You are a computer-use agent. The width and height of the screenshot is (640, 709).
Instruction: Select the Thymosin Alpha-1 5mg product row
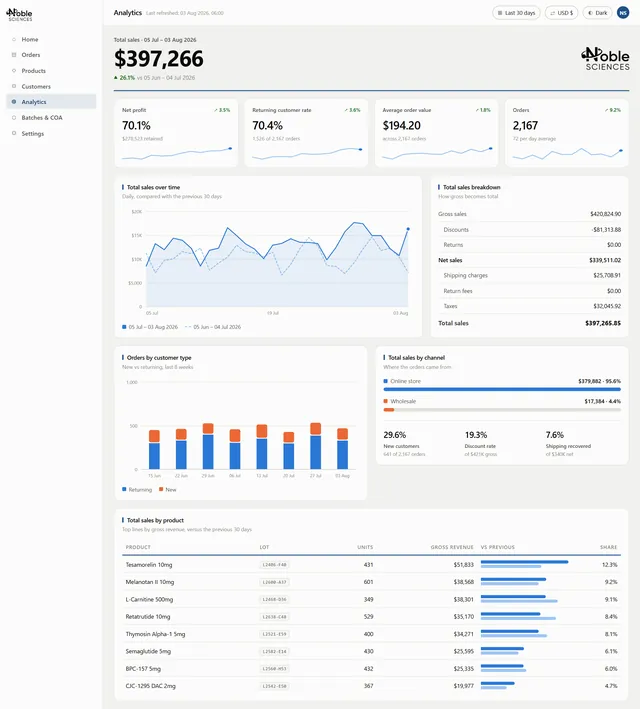point(371,634)
